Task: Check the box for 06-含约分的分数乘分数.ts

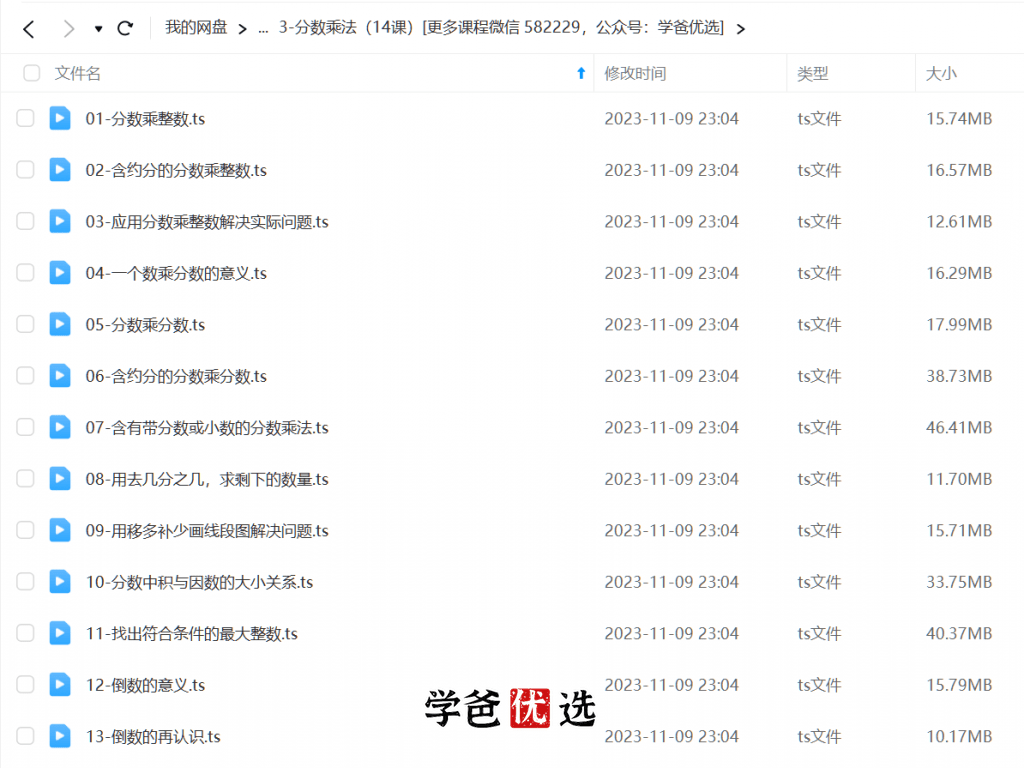Action: pyautogui.click(x=25, y=376)
